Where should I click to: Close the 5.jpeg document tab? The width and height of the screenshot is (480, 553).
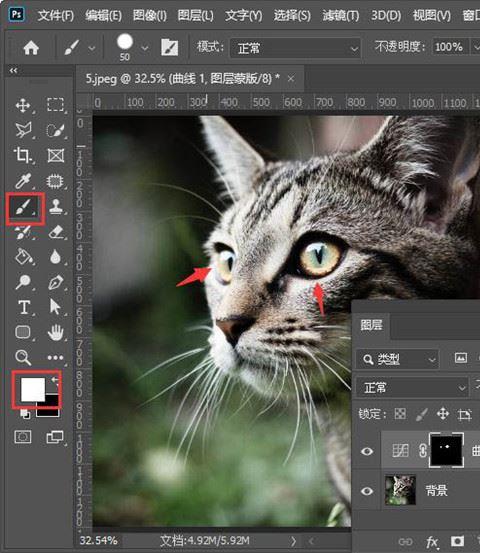click(x=291, y=79)
